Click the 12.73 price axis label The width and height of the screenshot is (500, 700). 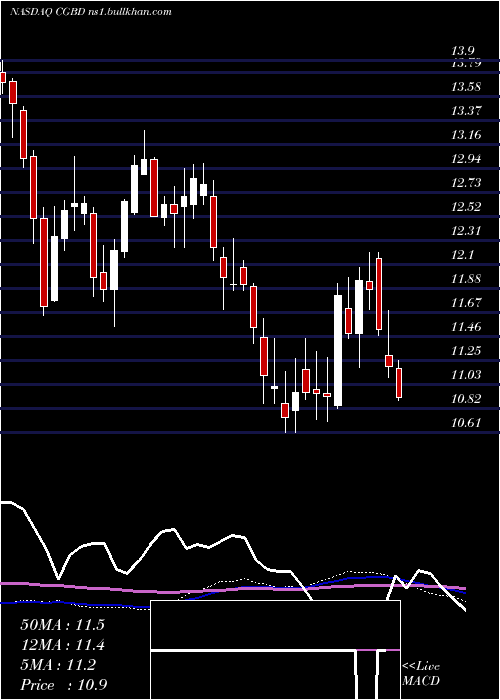pyautogui.click(x=466, y=183)
